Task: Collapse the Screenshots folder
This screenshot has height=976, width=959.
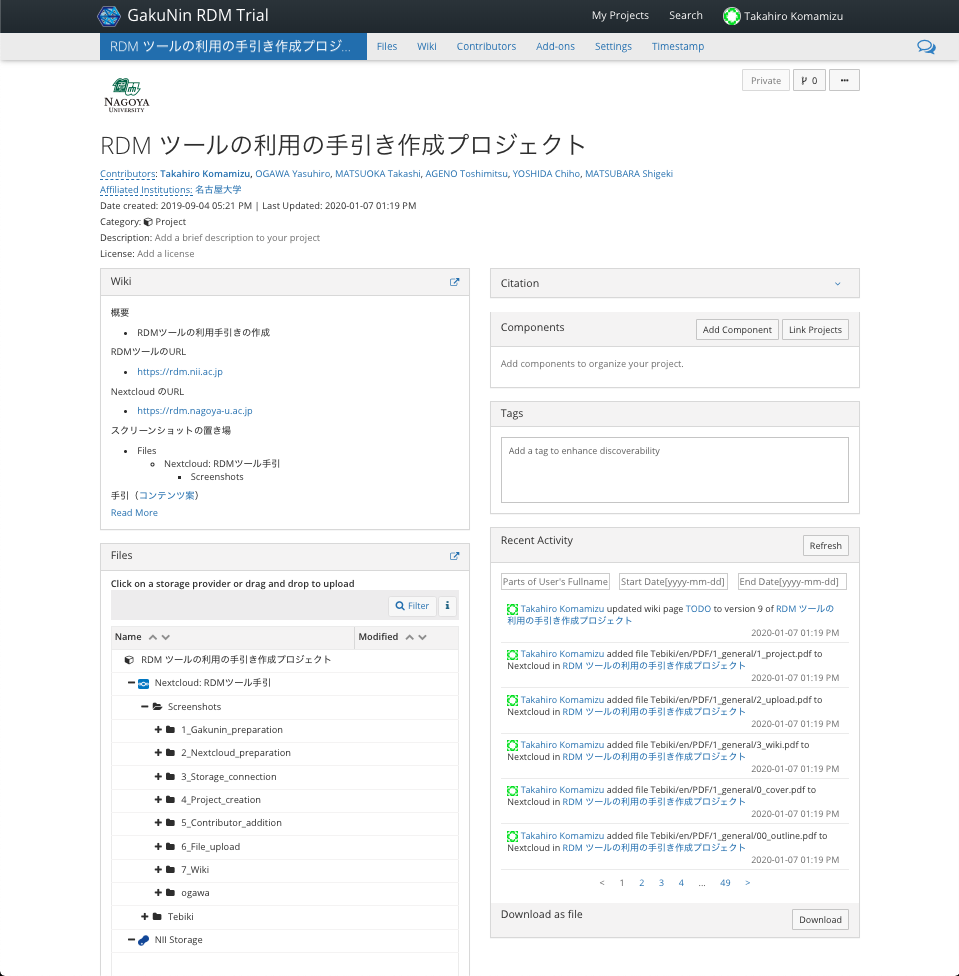Action: [145, 707]
